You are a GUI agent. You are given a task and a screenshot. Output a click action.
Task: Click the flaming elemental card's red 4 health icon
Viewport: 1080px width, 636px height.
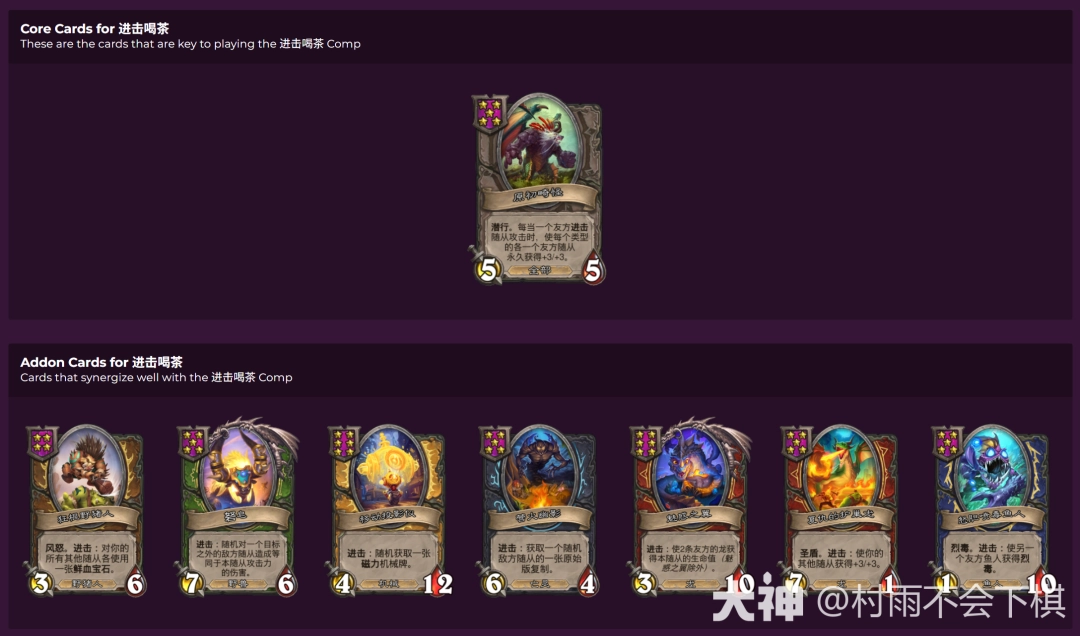(588, 584)
